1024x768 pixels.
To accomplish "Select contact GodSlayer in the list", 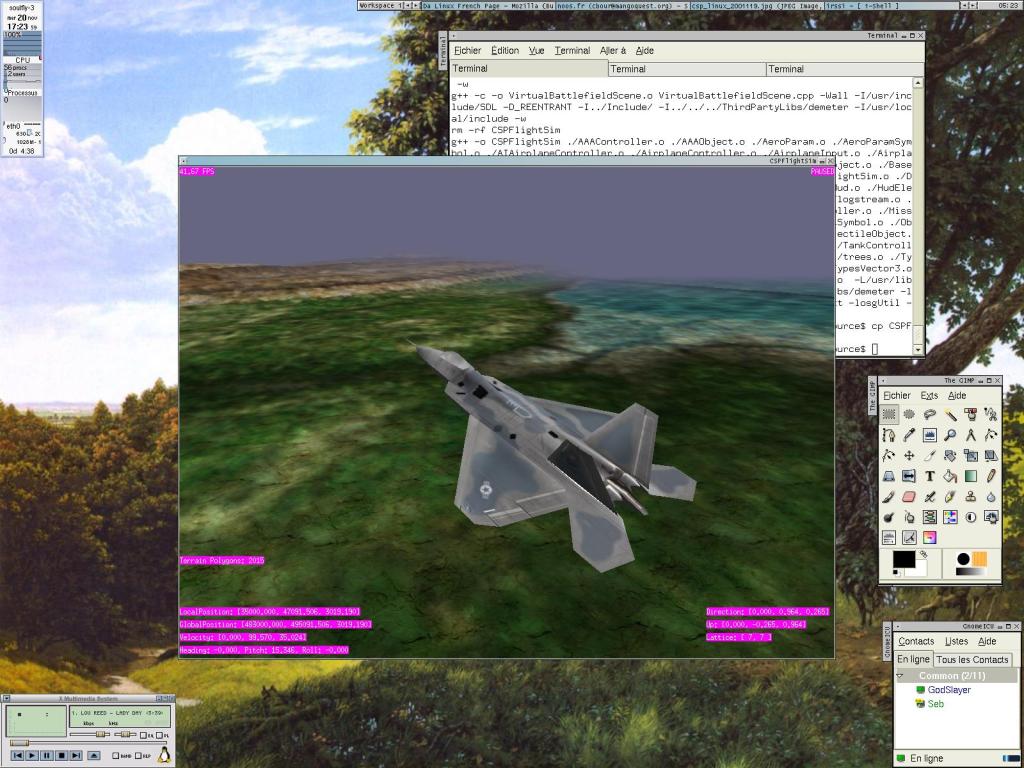I will [948, 690].
